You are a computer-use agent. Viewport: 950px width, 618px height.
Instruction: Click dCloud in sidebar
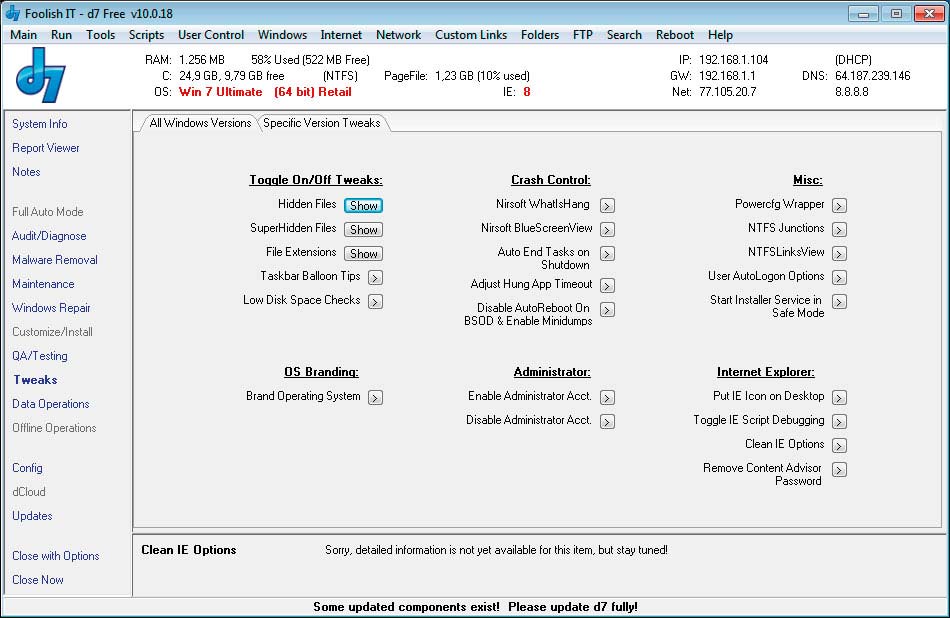click(28, 492)
